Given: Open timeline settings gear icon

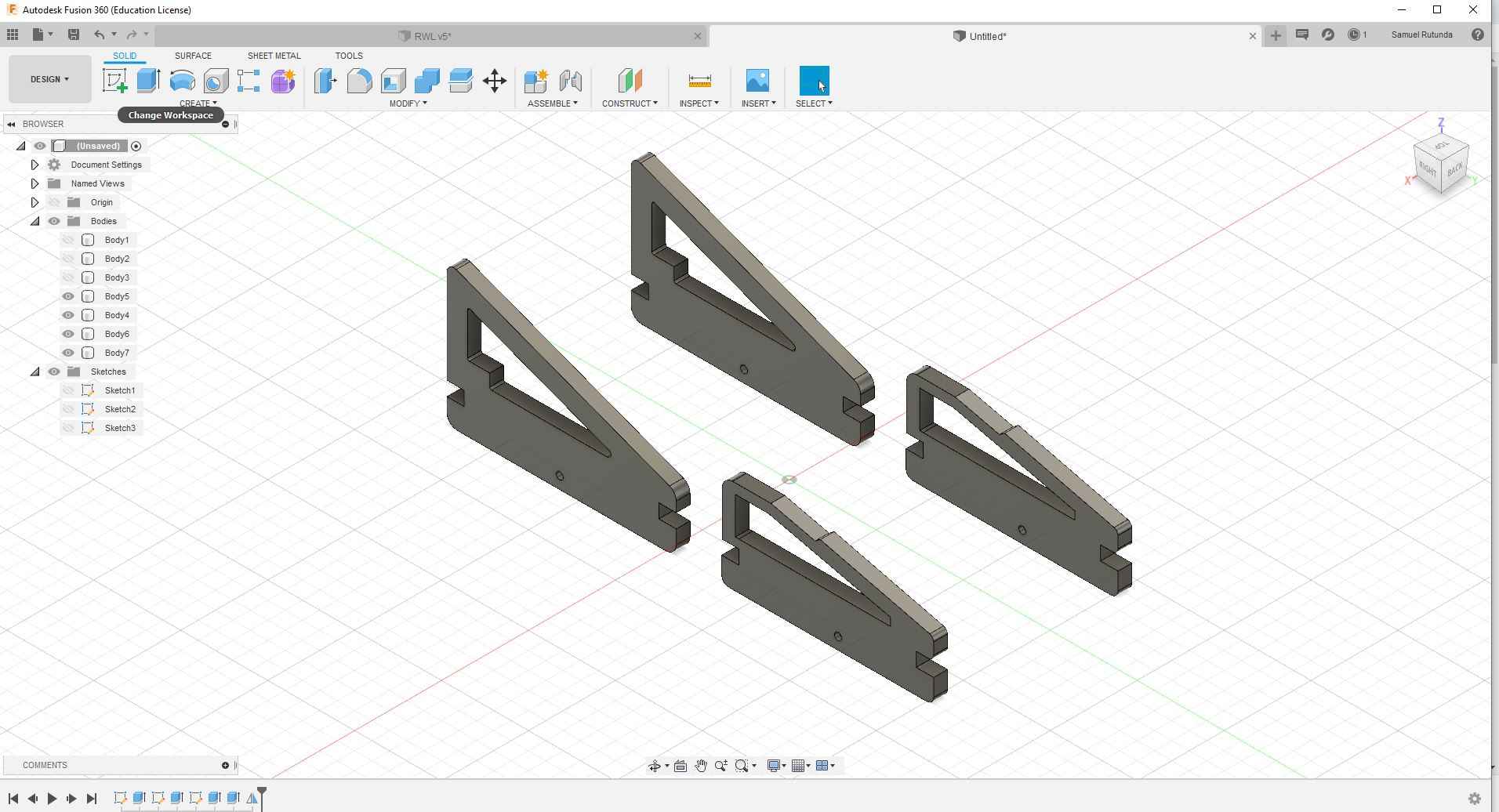Looking at the screenshot, I should point(1474,799).
